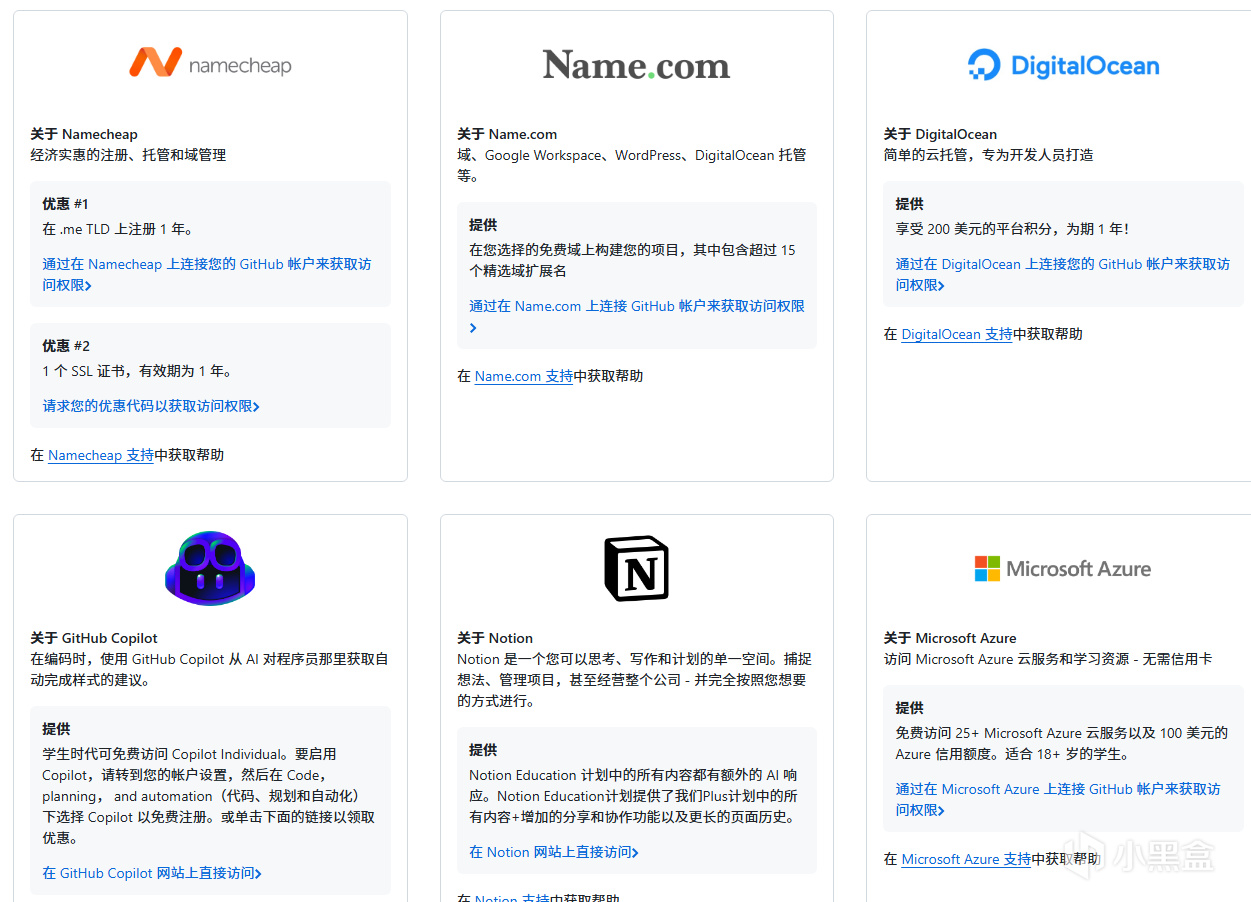Click the GitHub Copilot mascot icon
Viewport: 1251px width, 902px height.
point(210,568)
